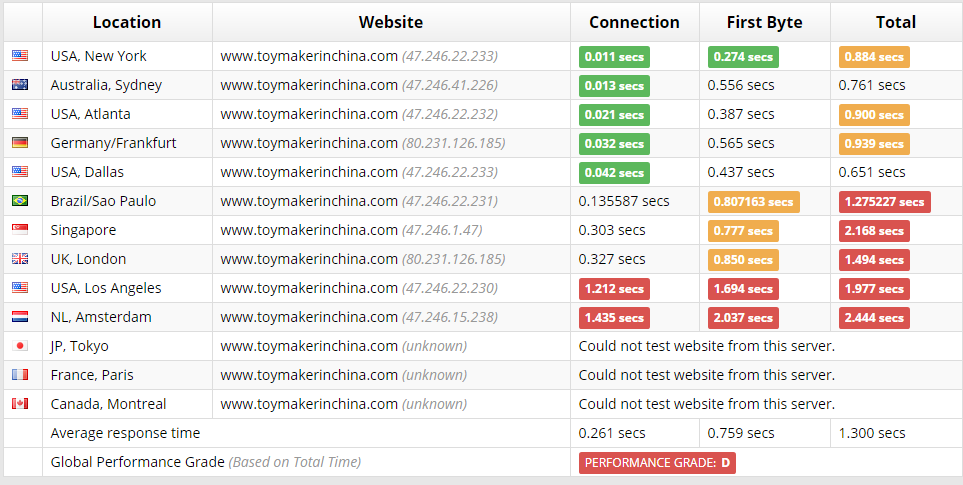Click the red 2.168 secs Singapore total badge
This screenshot has height=485, width=963.
pyautogui.click(x=874, y=231)
